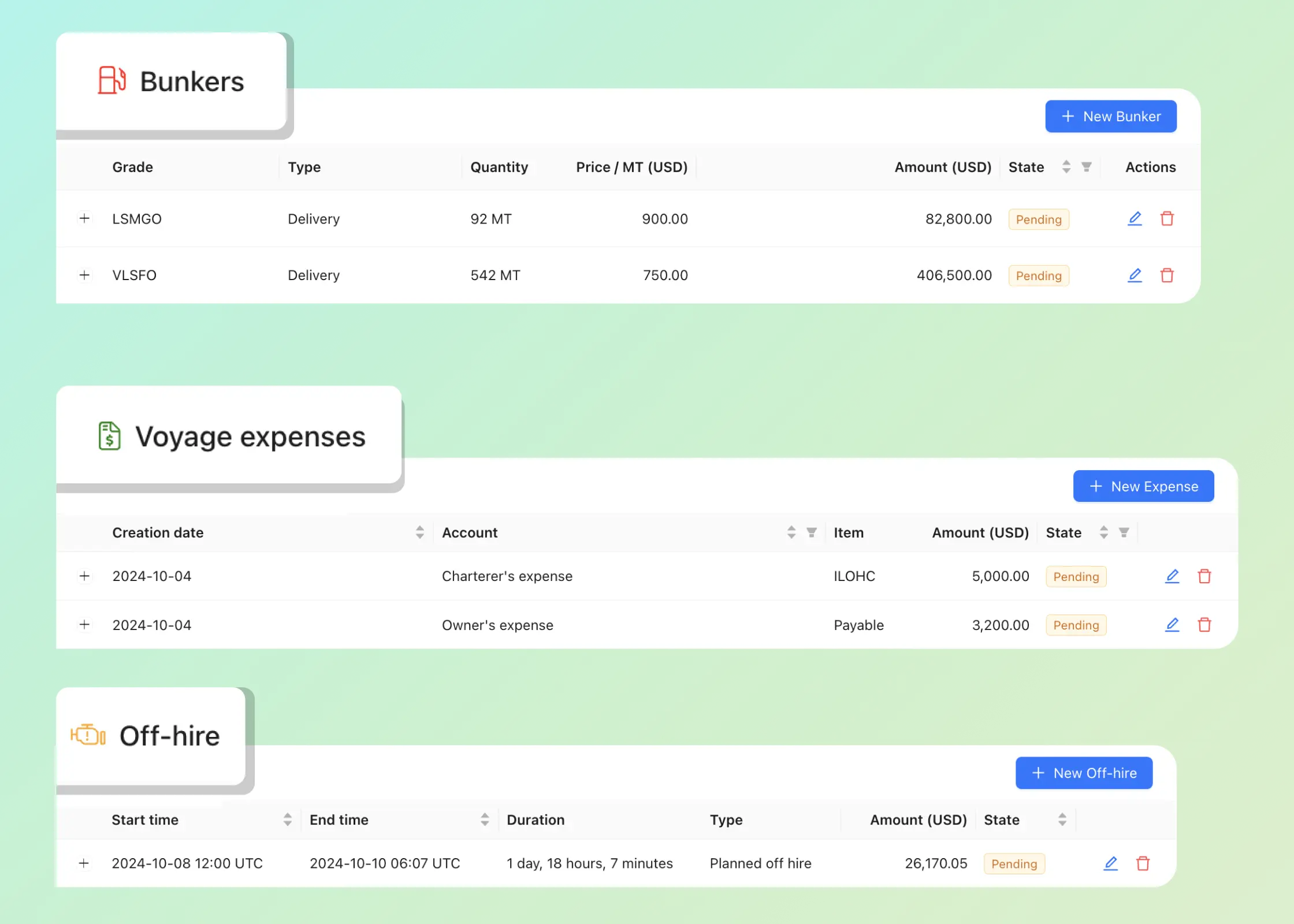Expand the LSMGO bunker row
The width and height of the screenshot is (1294, 924).
tap(84, 218)
